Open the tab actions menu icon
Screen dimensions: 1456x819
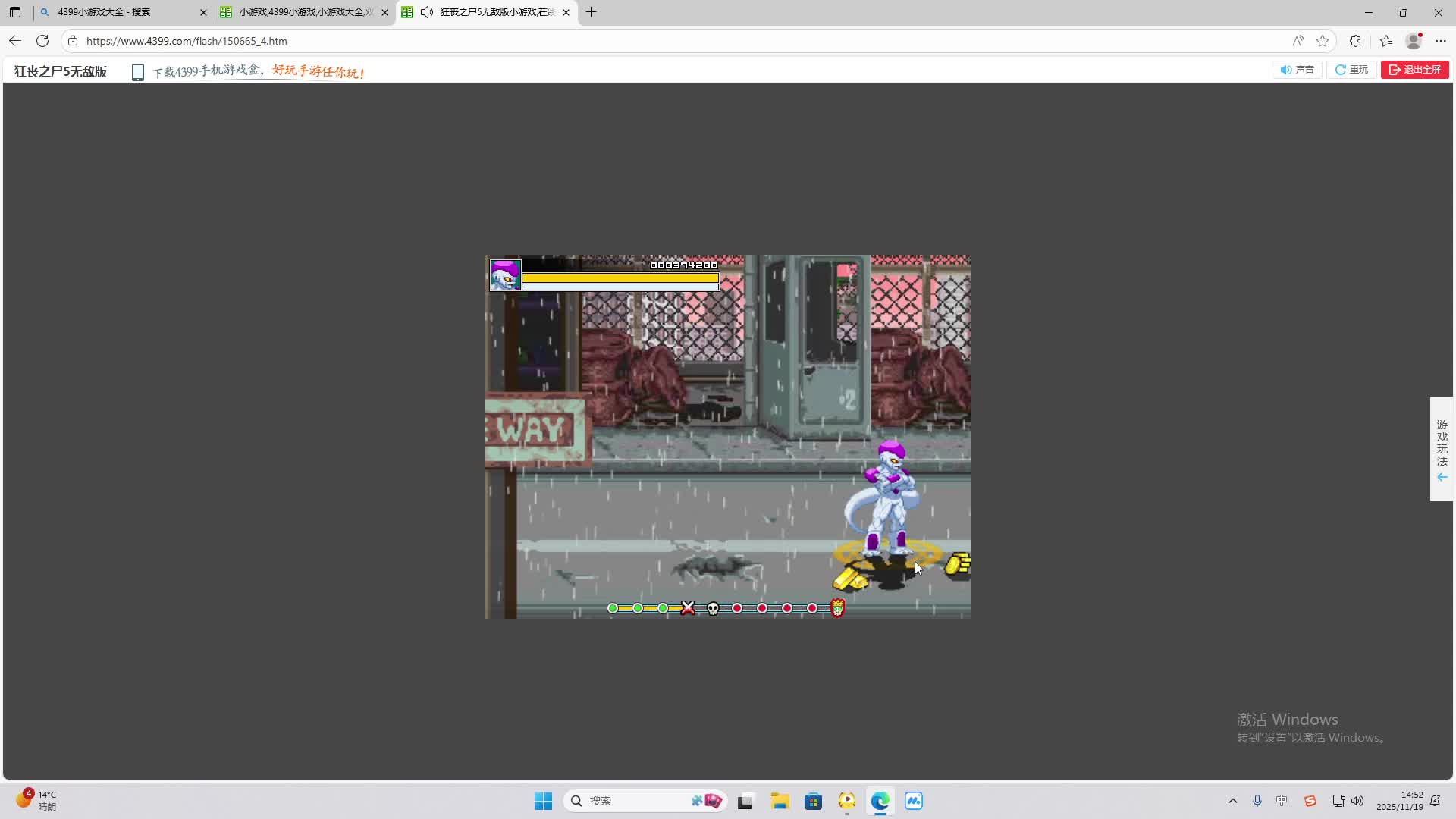pos(15,12)
